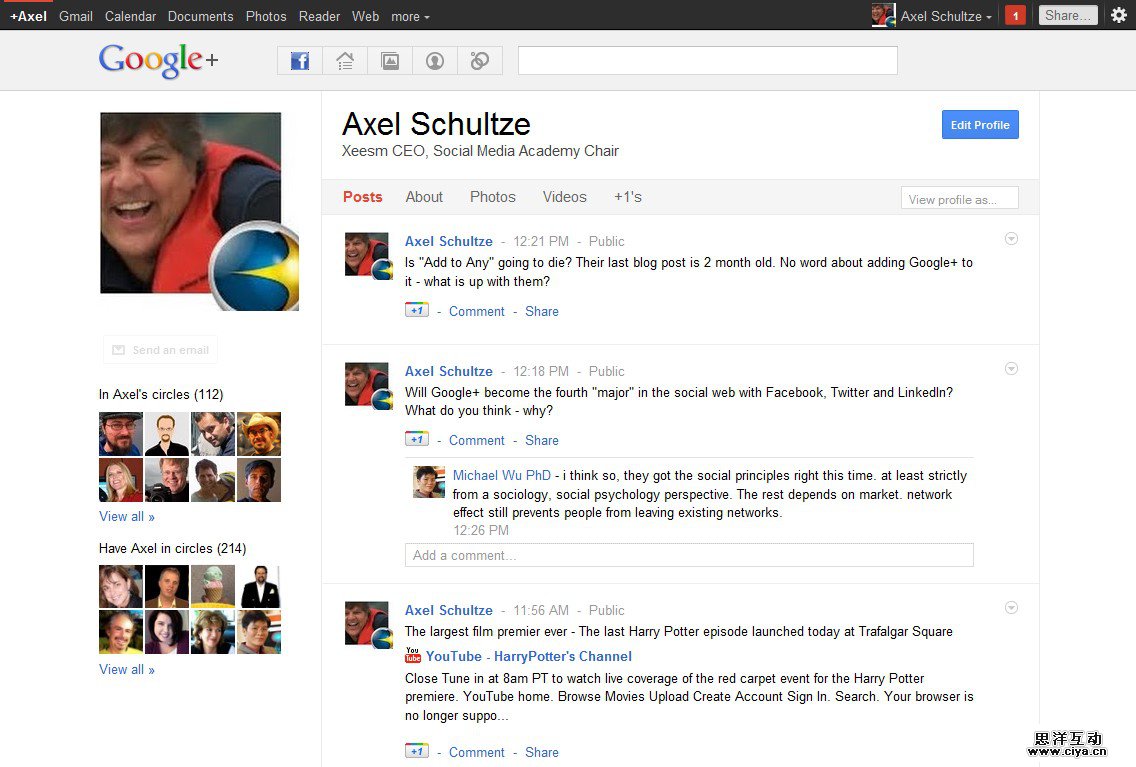Click author name on 11:56 AM post

(x=448, y=611)
